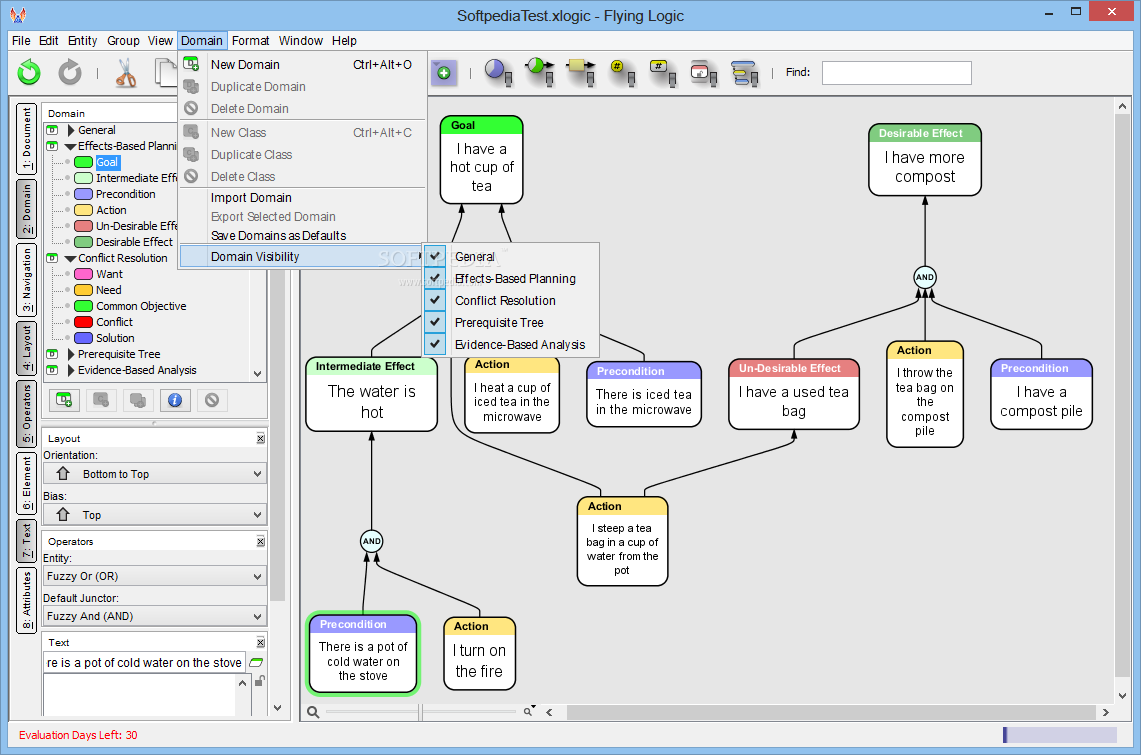1141x755 pixels.
Task: Select the 'I turn on the fire' Action node
Action: click(479, 653)
